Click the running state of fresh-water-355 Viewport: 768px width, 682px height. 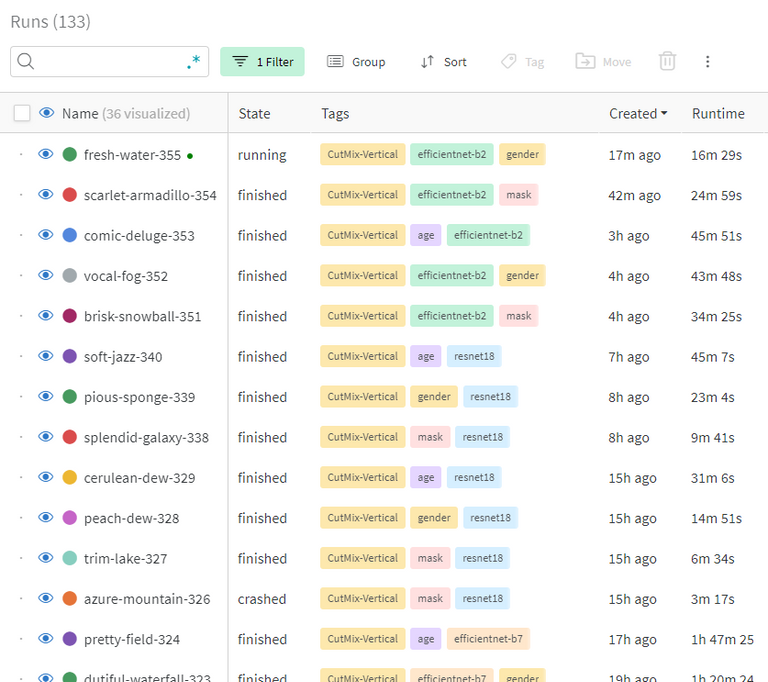point(262,155)
